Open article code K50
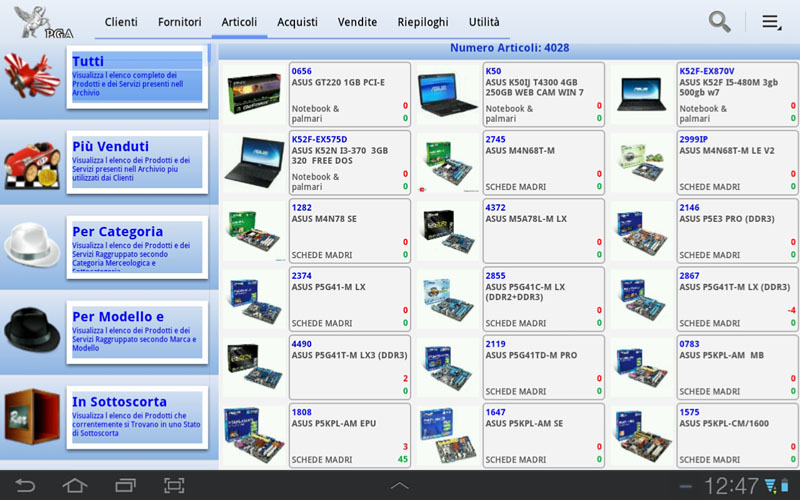 click(x=493, y=71)
